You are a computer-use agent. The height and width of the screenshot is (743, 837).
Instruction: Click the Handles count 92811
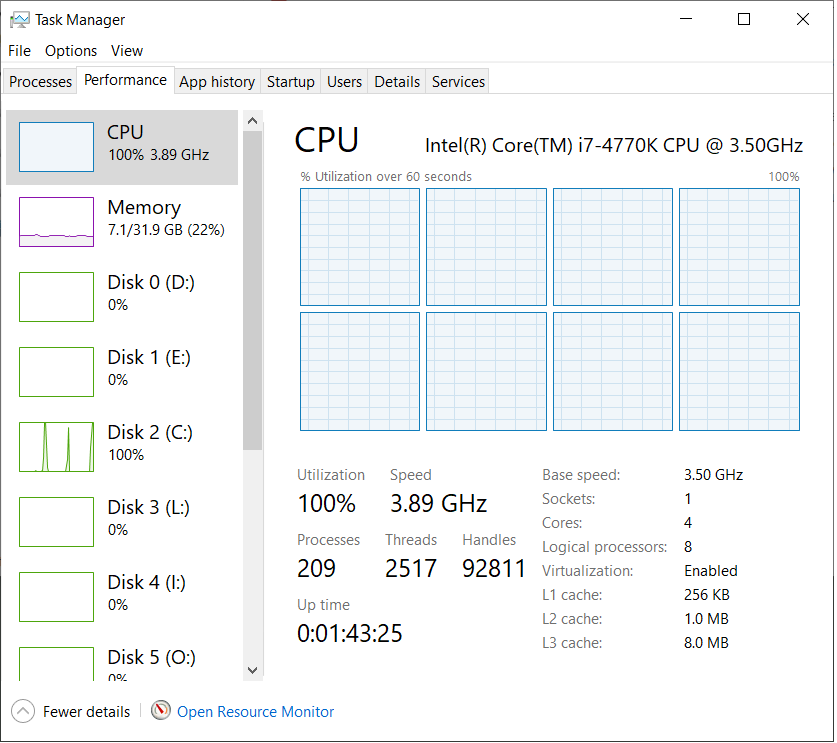click(x=495, y=570)
